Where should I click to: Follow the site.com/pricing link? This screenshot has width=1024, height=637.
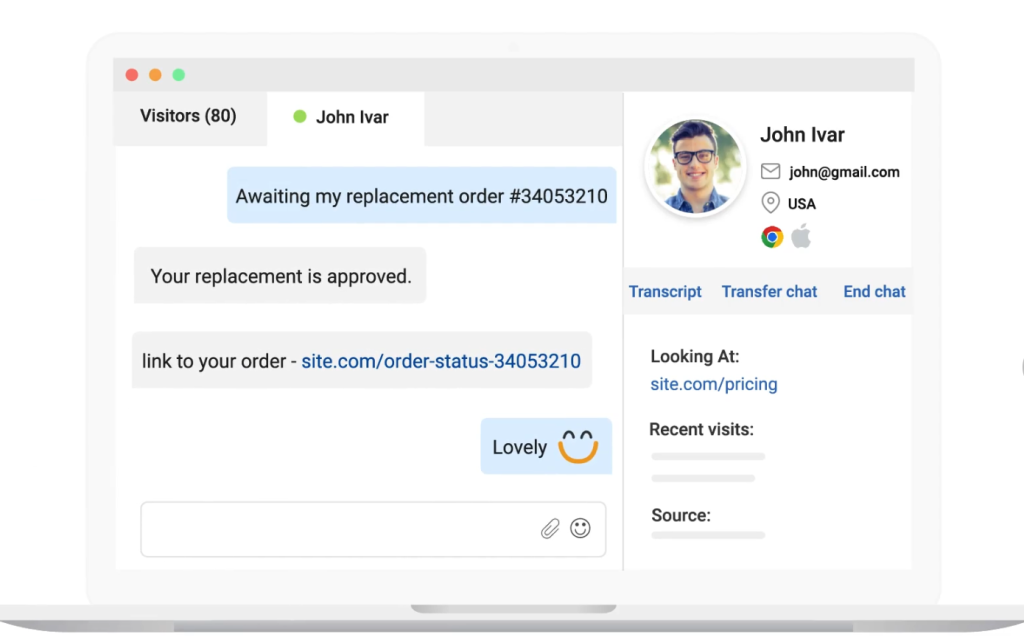point(713,384)
